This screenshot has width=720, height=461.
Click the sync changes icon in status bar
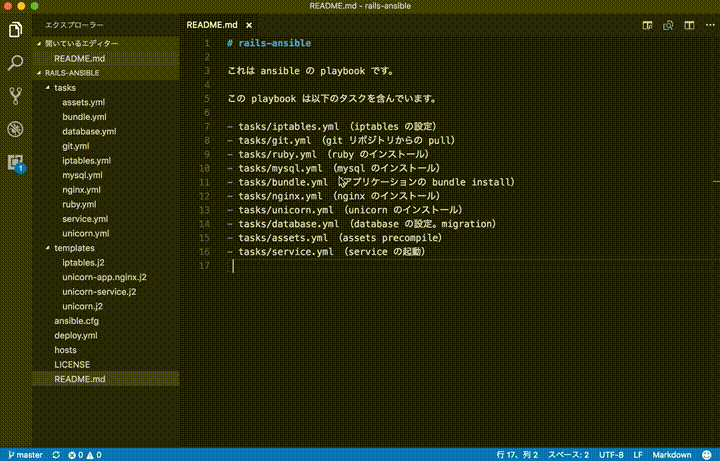(56, 455)
